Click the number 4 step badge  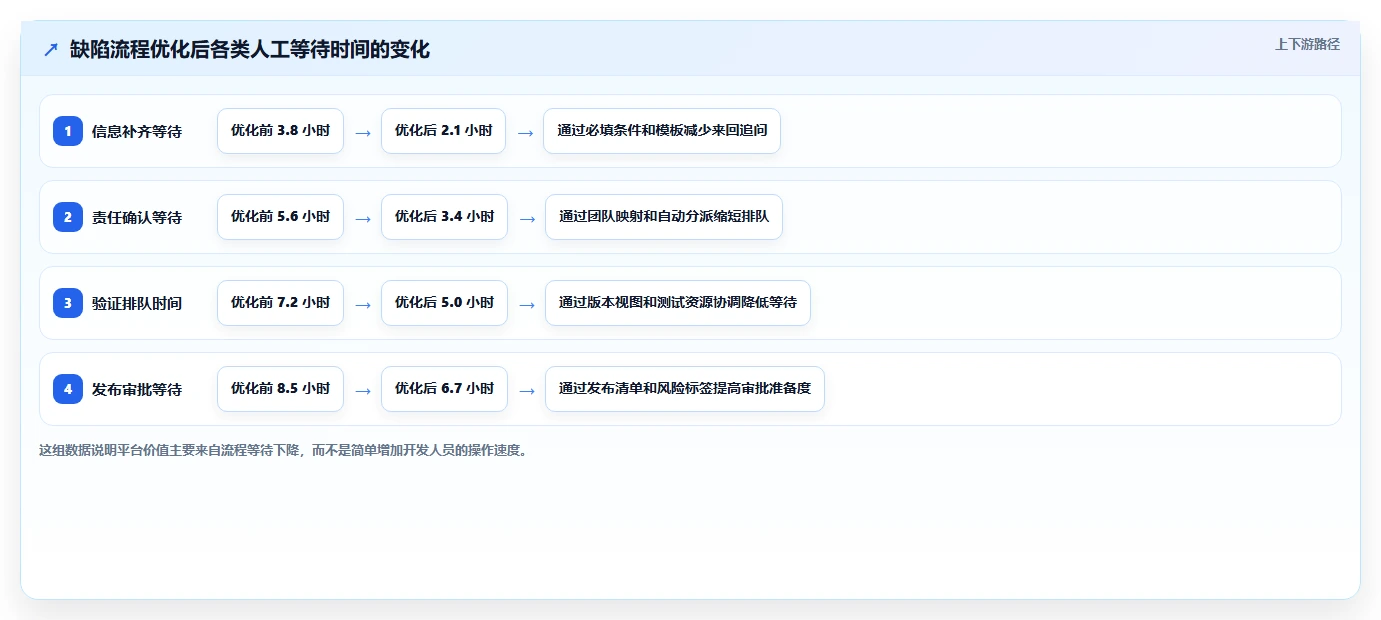pyautogui.click(x=68, y=389)
